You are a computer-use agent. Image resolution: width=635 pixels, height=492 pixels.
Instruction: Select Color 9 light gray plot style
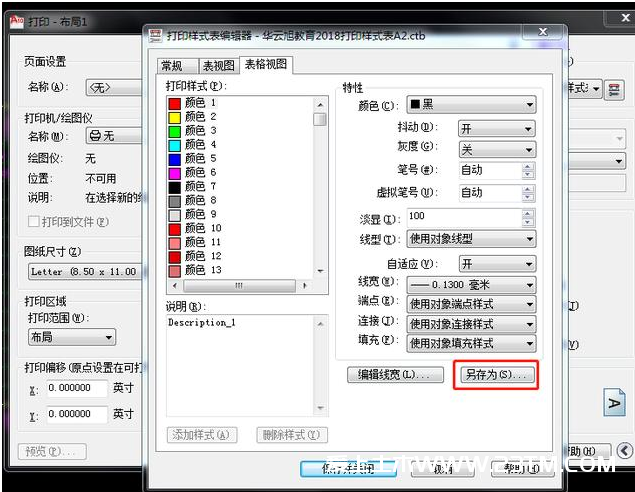[193, 215]
